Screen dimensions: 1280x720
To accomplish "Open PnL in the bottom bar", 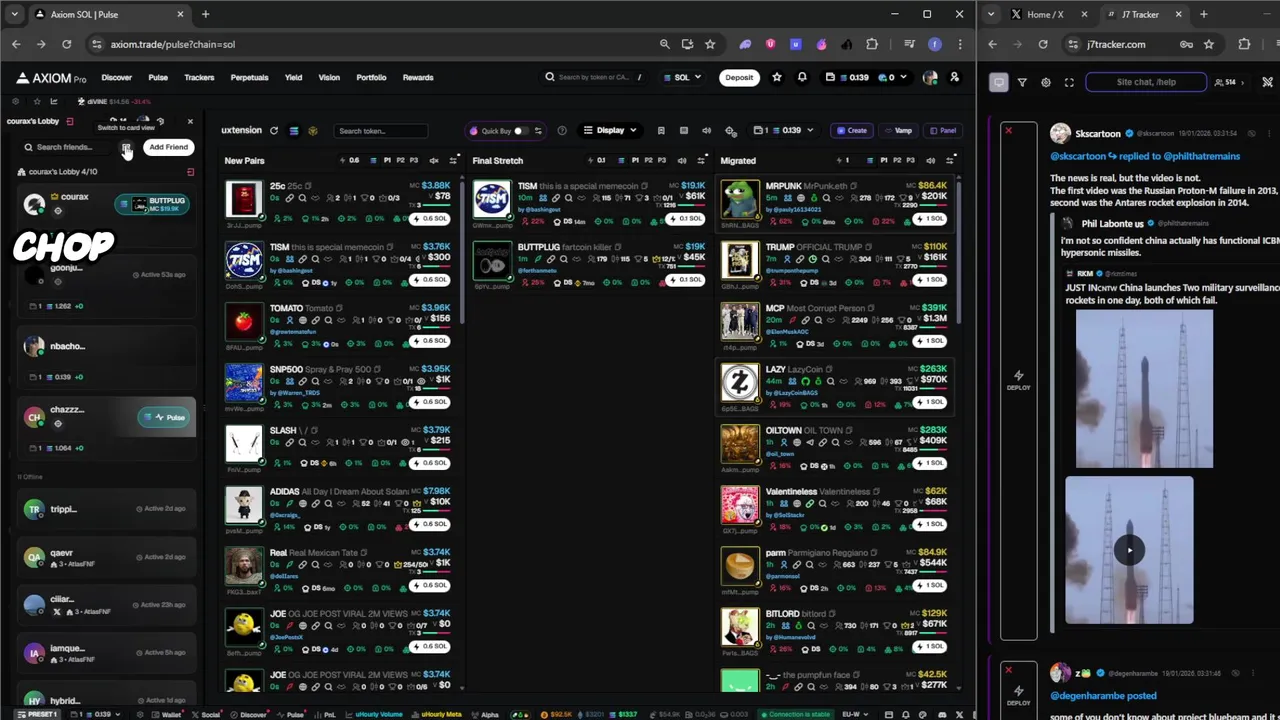I will click(x=326, y=714).
